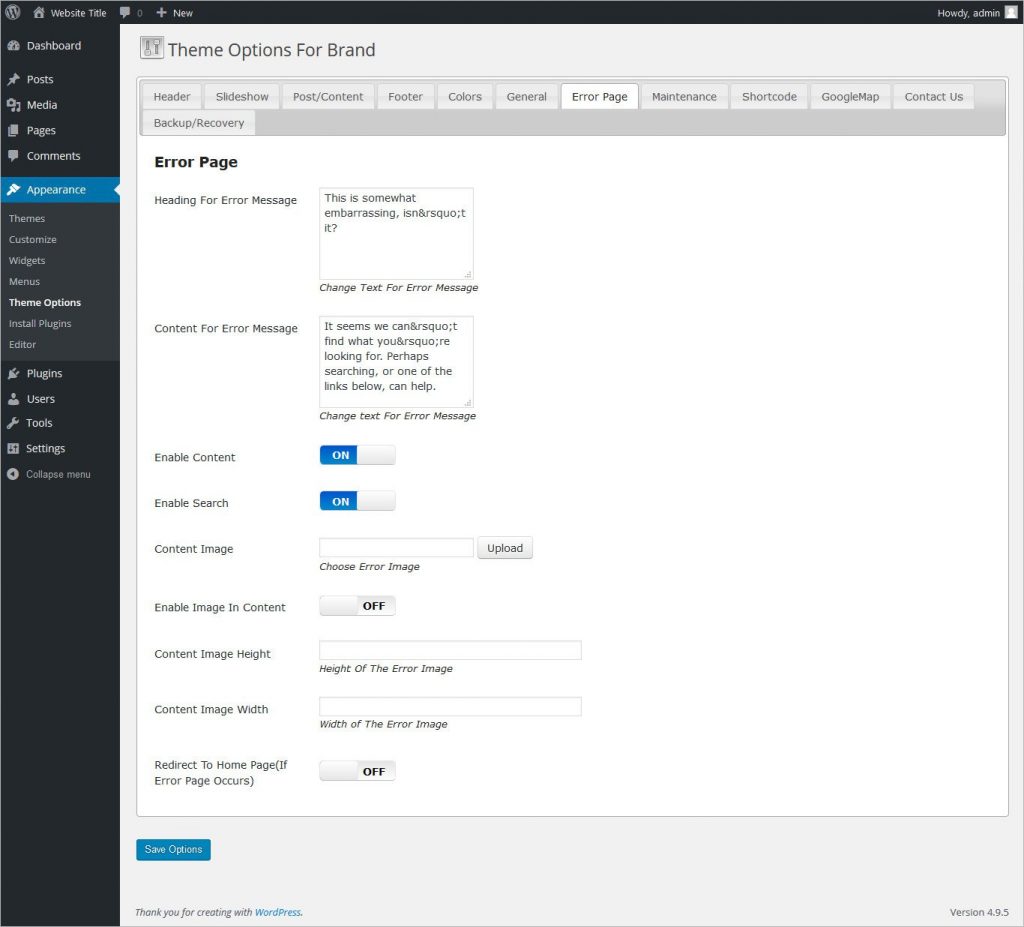Collapse the admin sidebar menu
This screenshot has width=1024, height=927.
click(x=14, y=474)
